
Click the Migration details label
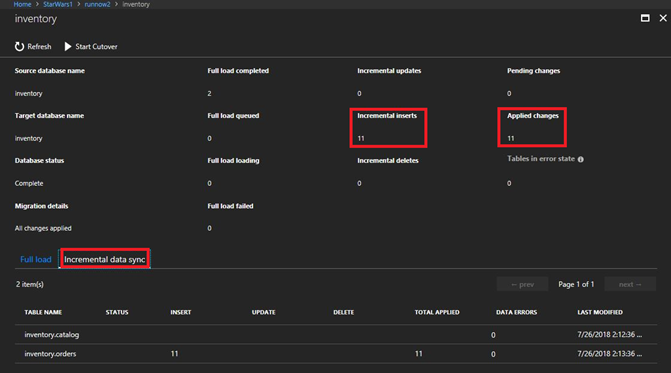[x=42, y=206]
